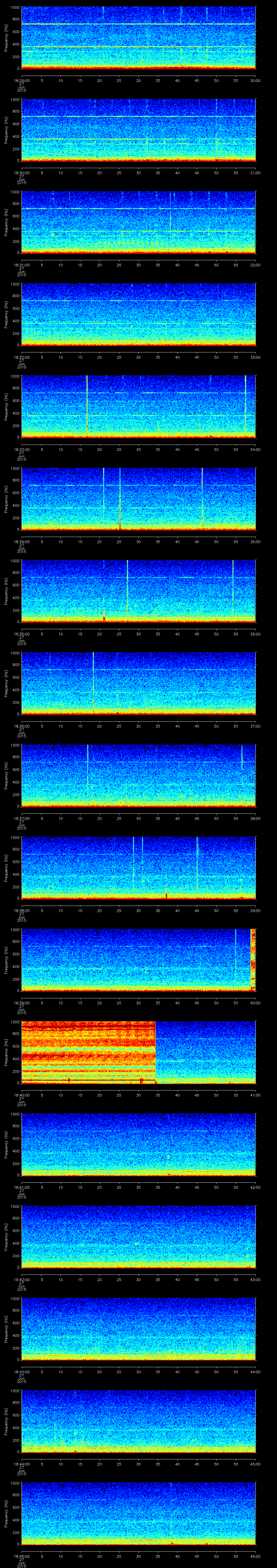Click the 18:40:00 start time label
Image resolution: width=277 pixels, height=1568 pixels.
[x=21, y=1095]
